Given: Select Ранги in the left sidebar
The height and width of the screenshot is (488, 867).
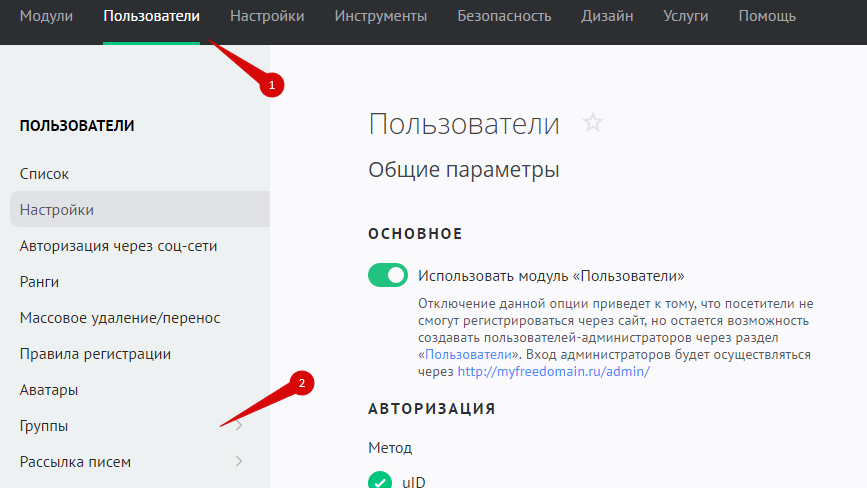Looking at the screenshot, I should [39, 282].
